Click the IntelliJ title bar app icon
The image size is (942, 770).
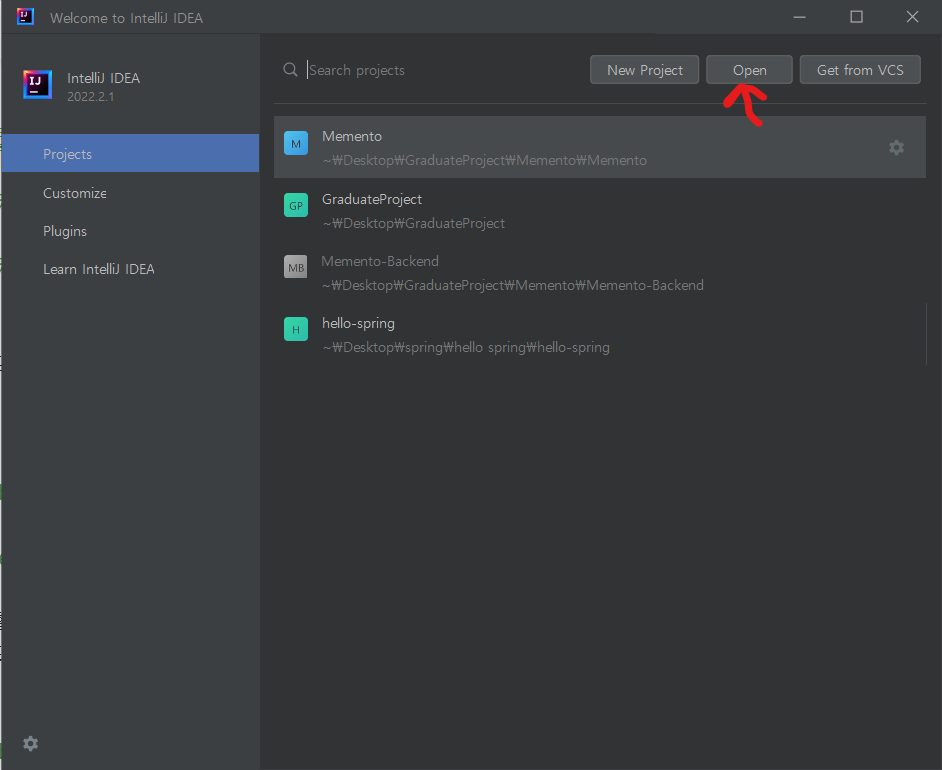click(25, 16)
